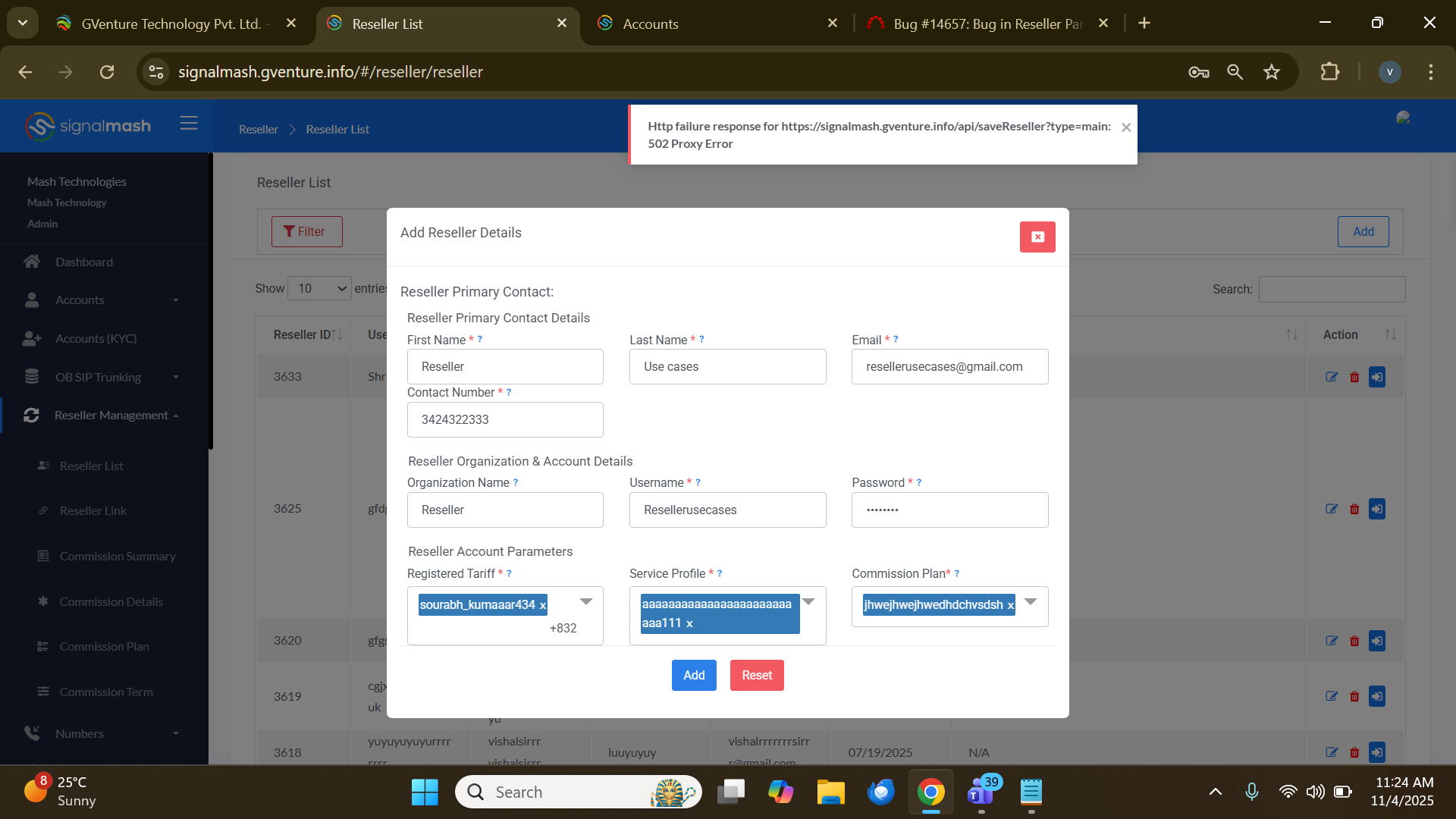Dismiss the 502 Proxy Error notification
Viewport: 1456px width, 819px height.
(x=1126, y=127)
